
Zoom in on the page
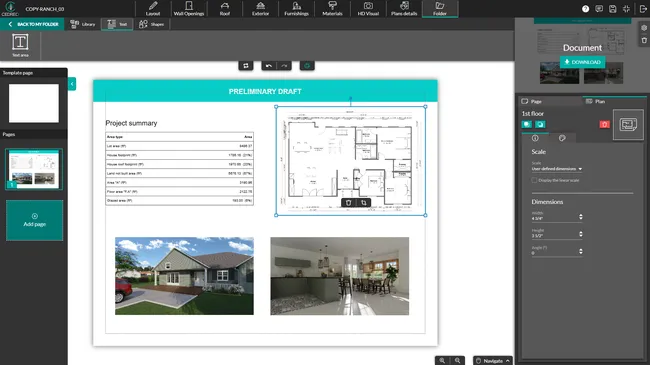(442, 361)
